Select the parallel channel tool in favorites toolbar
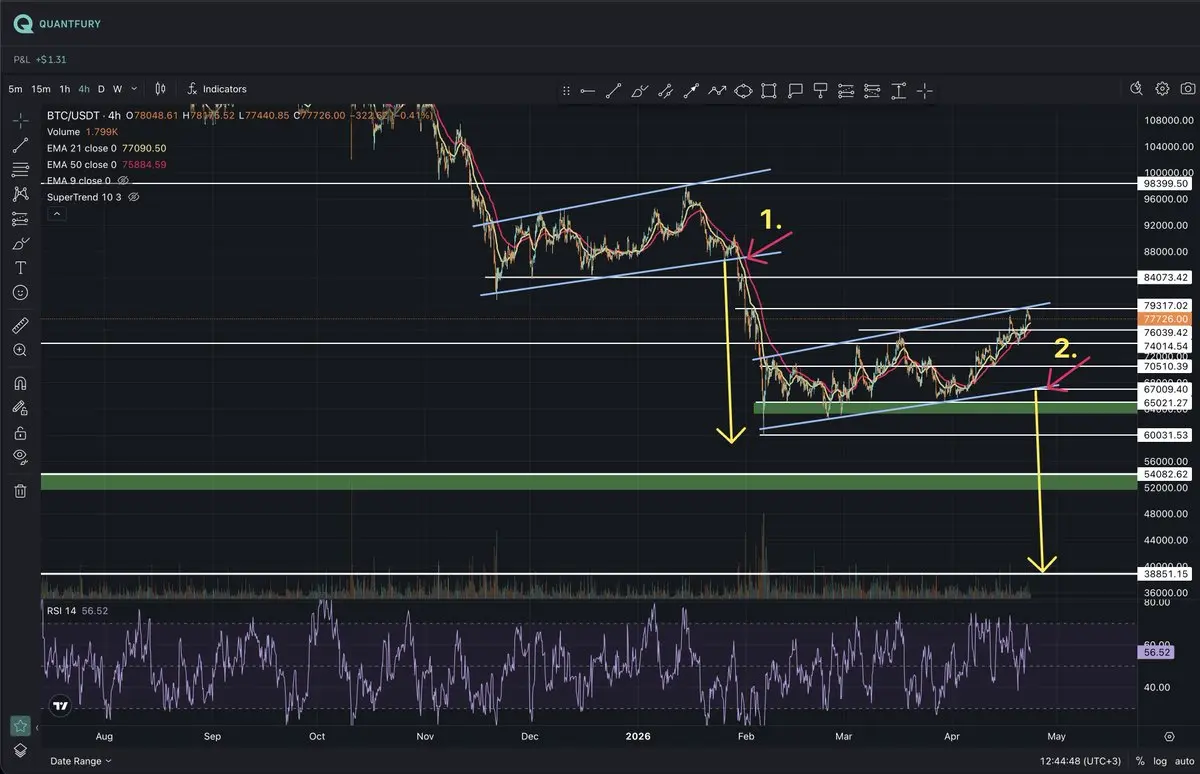Viewport: 1200px width, 774px height. (x=666, y=91)
